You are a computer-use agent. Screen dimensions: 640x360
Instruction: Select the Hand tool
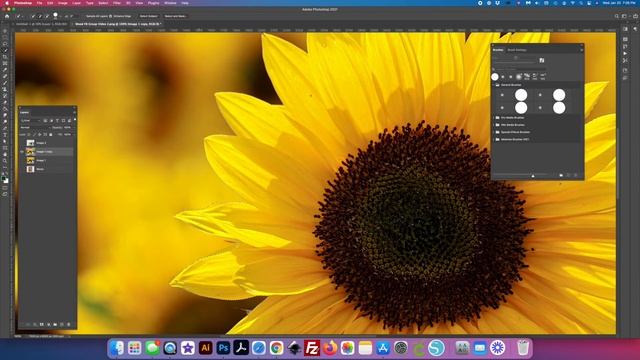[5, 154]
